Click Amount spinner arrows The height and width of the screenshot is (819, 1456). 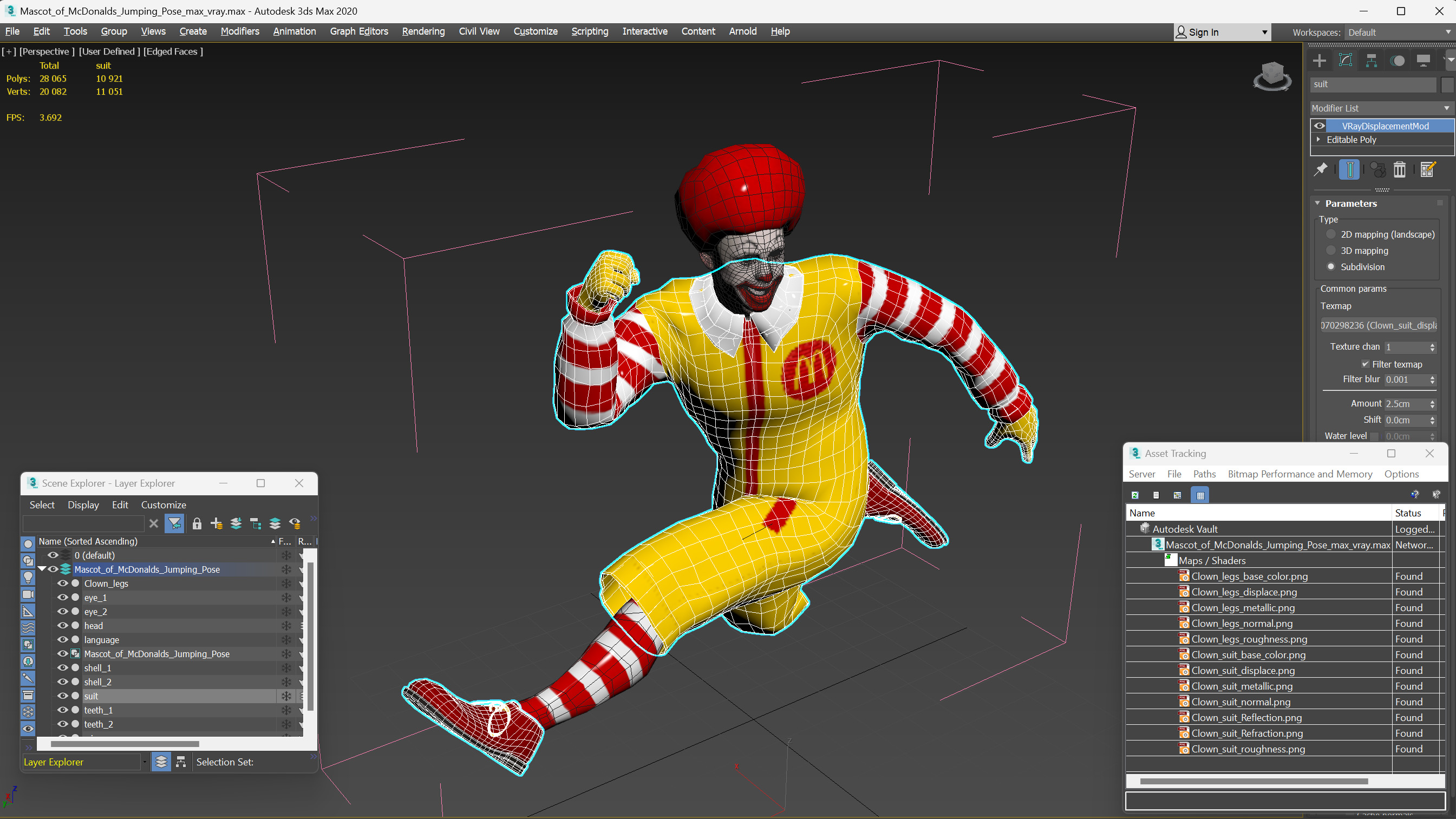[1432, 404]
